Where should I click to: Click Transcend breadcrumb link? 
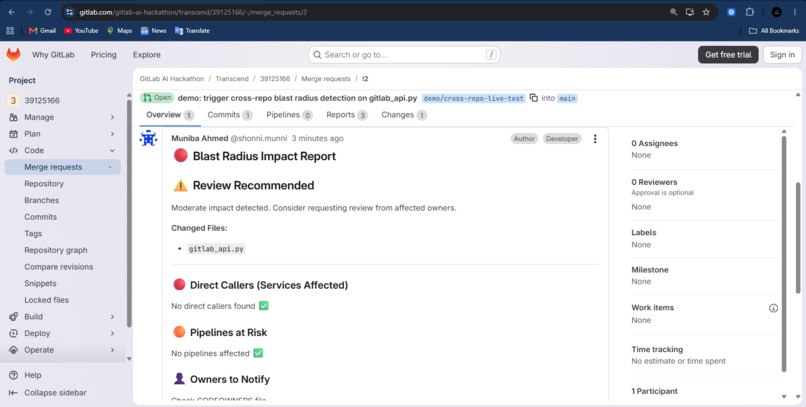(x=232, y=79)
